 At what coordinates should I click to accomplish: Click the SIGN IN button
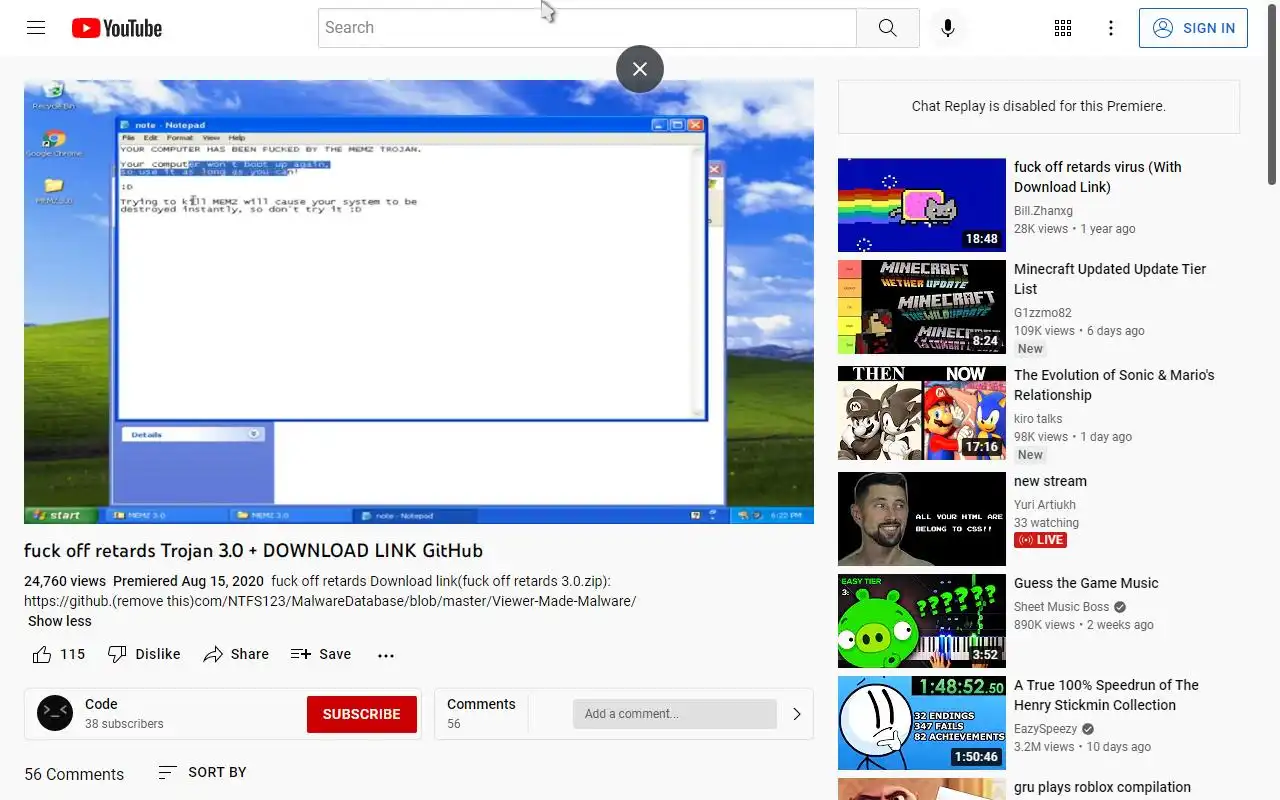click(1193, 28)
